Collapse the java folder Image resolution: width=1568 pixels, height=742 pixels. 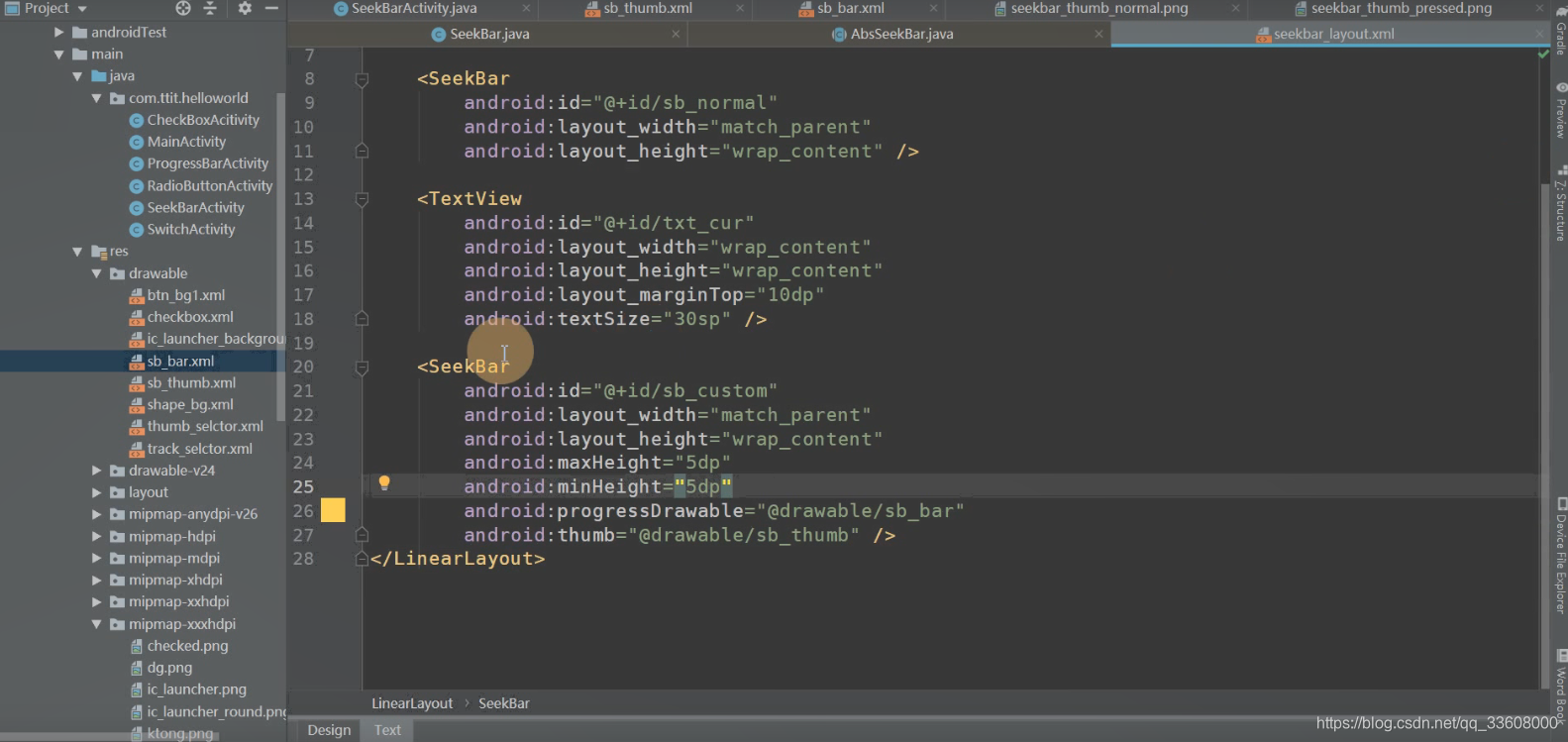pyautogui.click(x=77, y=76)
